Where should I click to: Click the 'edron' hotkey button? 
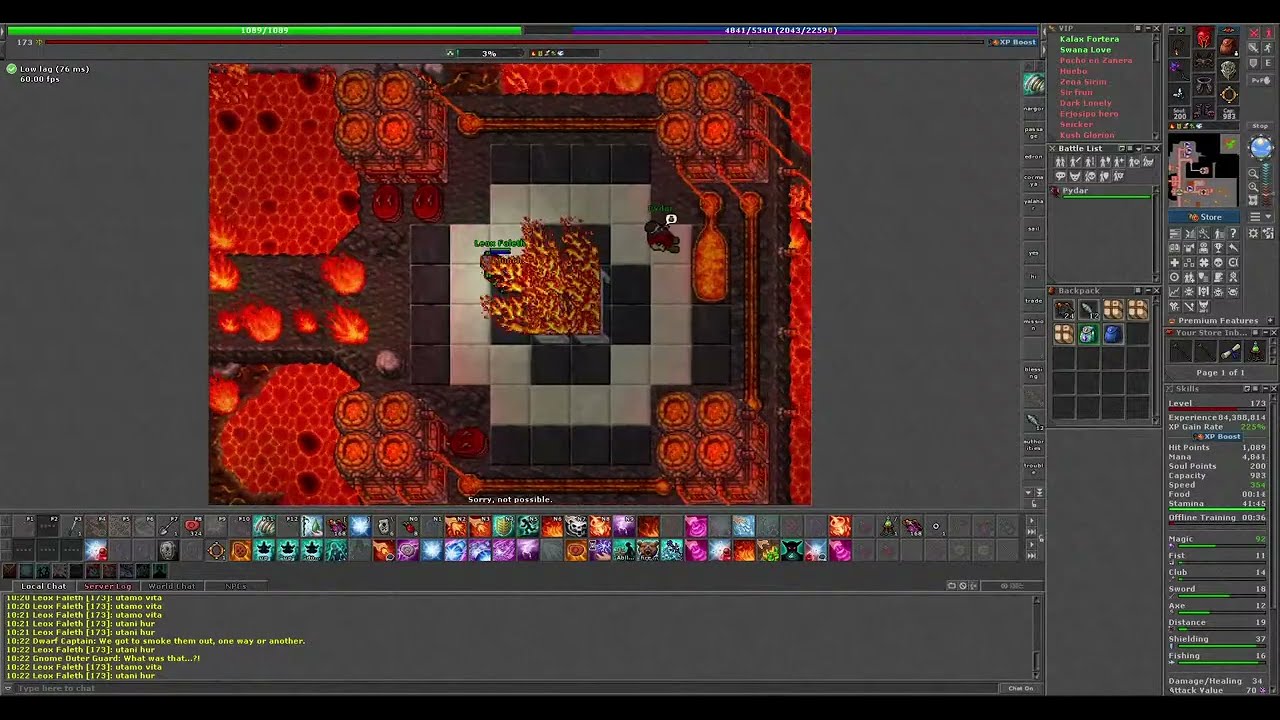click(1034, 157)
